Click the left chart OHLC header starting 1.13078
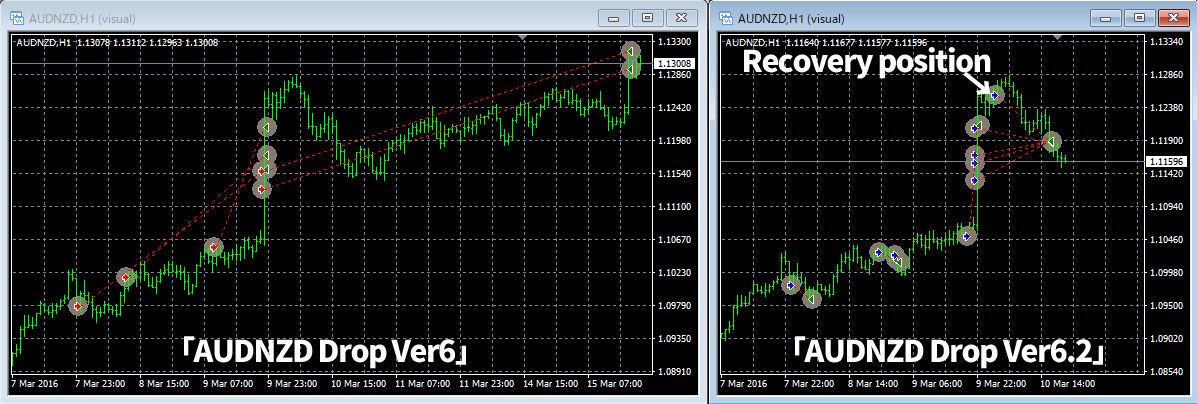 click(x=117, y=43)
